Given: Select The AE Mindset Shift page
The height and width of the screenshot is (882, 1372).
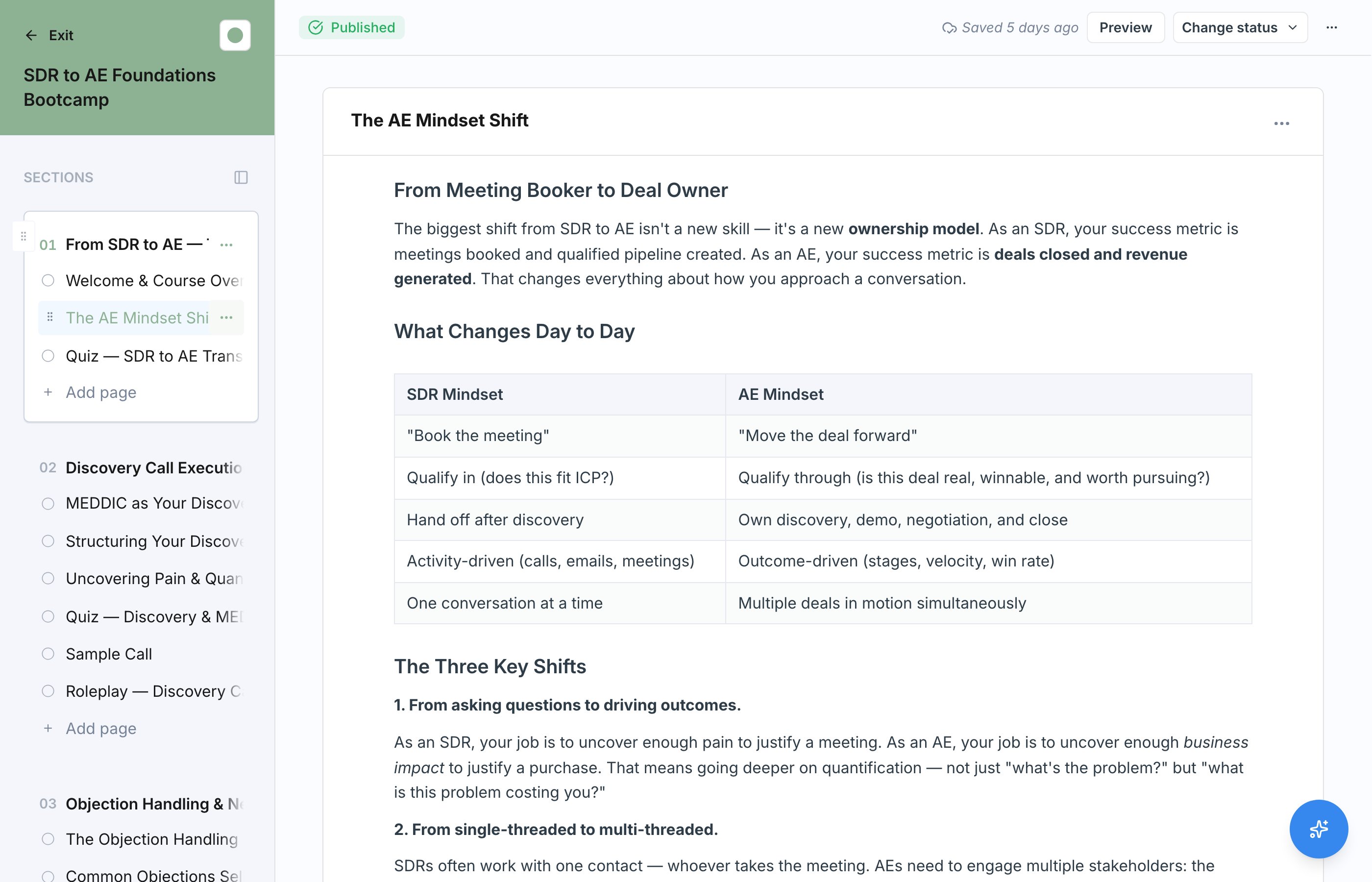Looking at the screenshot, I should (137, 318).
